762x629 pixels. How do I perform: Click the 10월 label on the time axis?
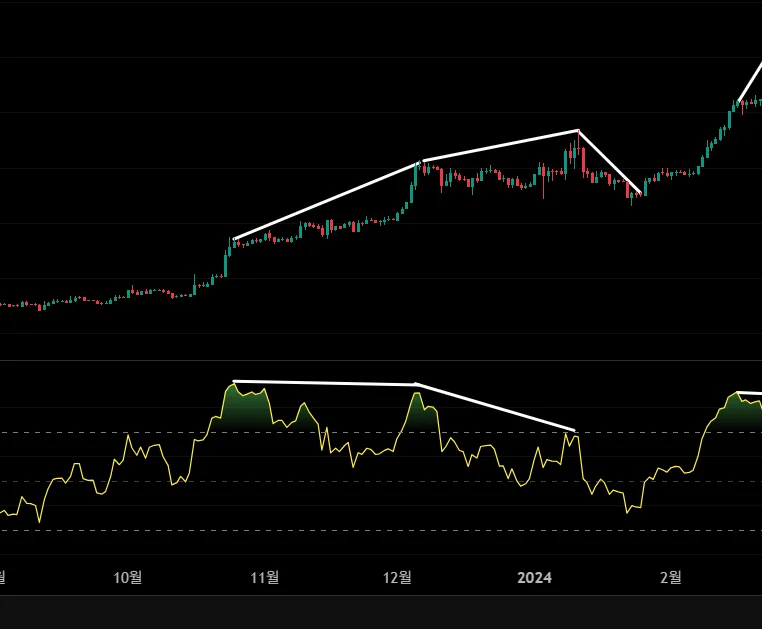(127, 577)
